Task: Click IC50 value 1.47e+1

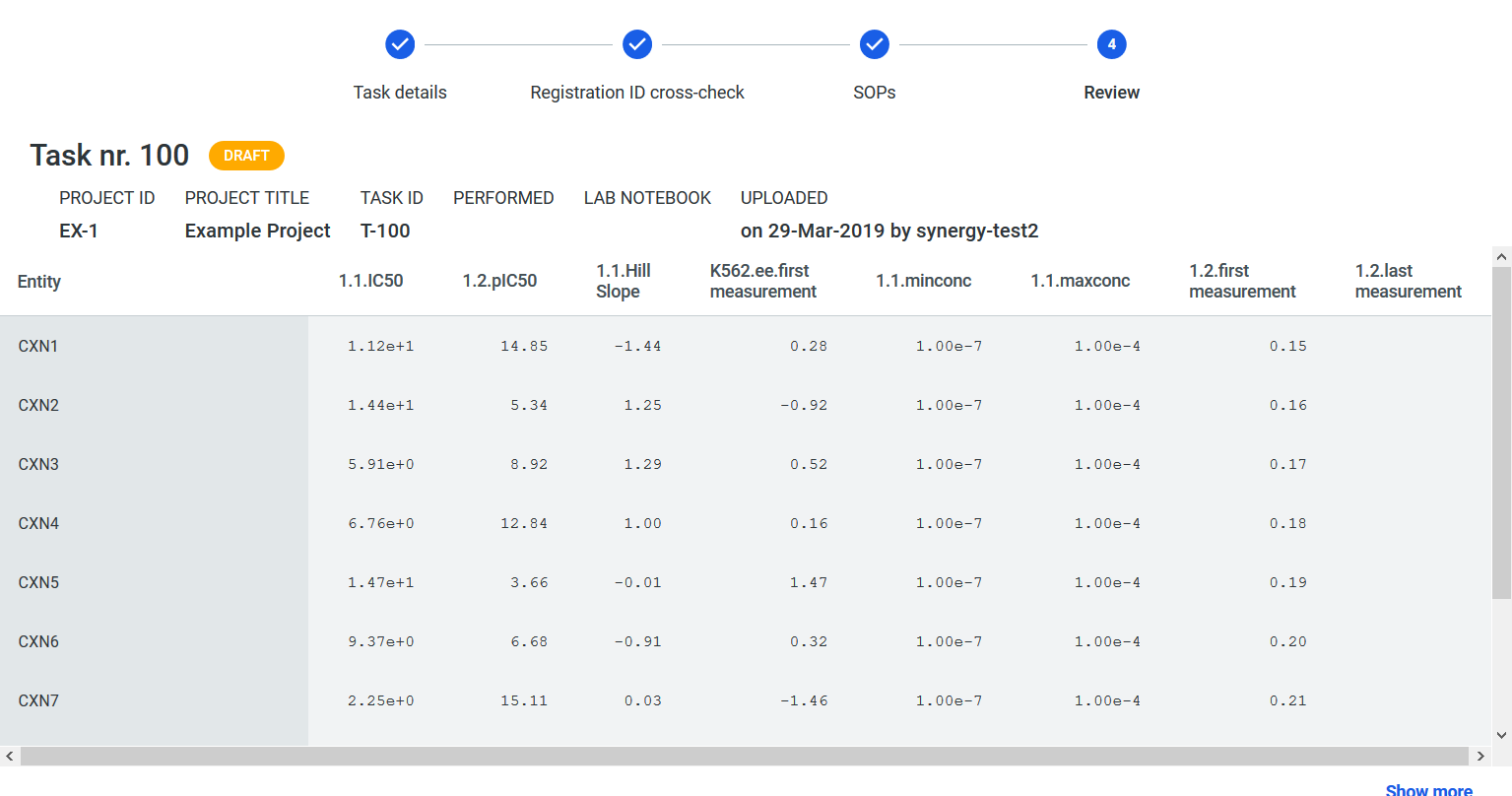Action: click(381, 582)
